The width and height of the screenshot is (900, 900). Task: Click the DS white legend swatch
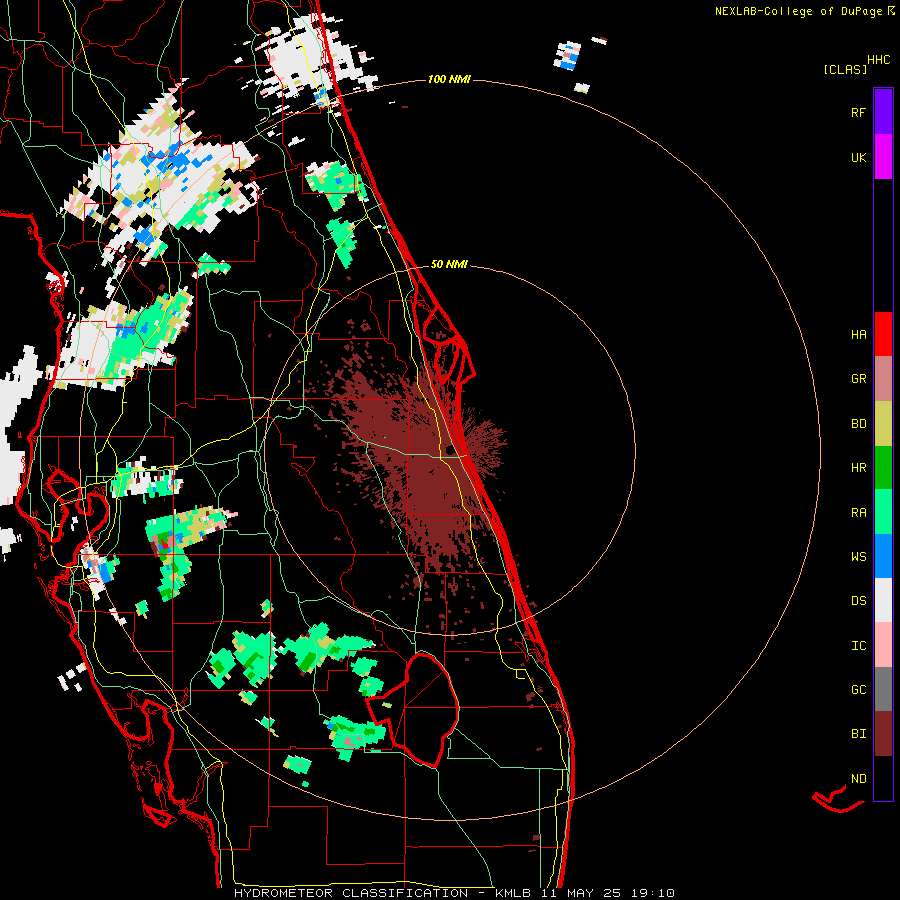883,600
